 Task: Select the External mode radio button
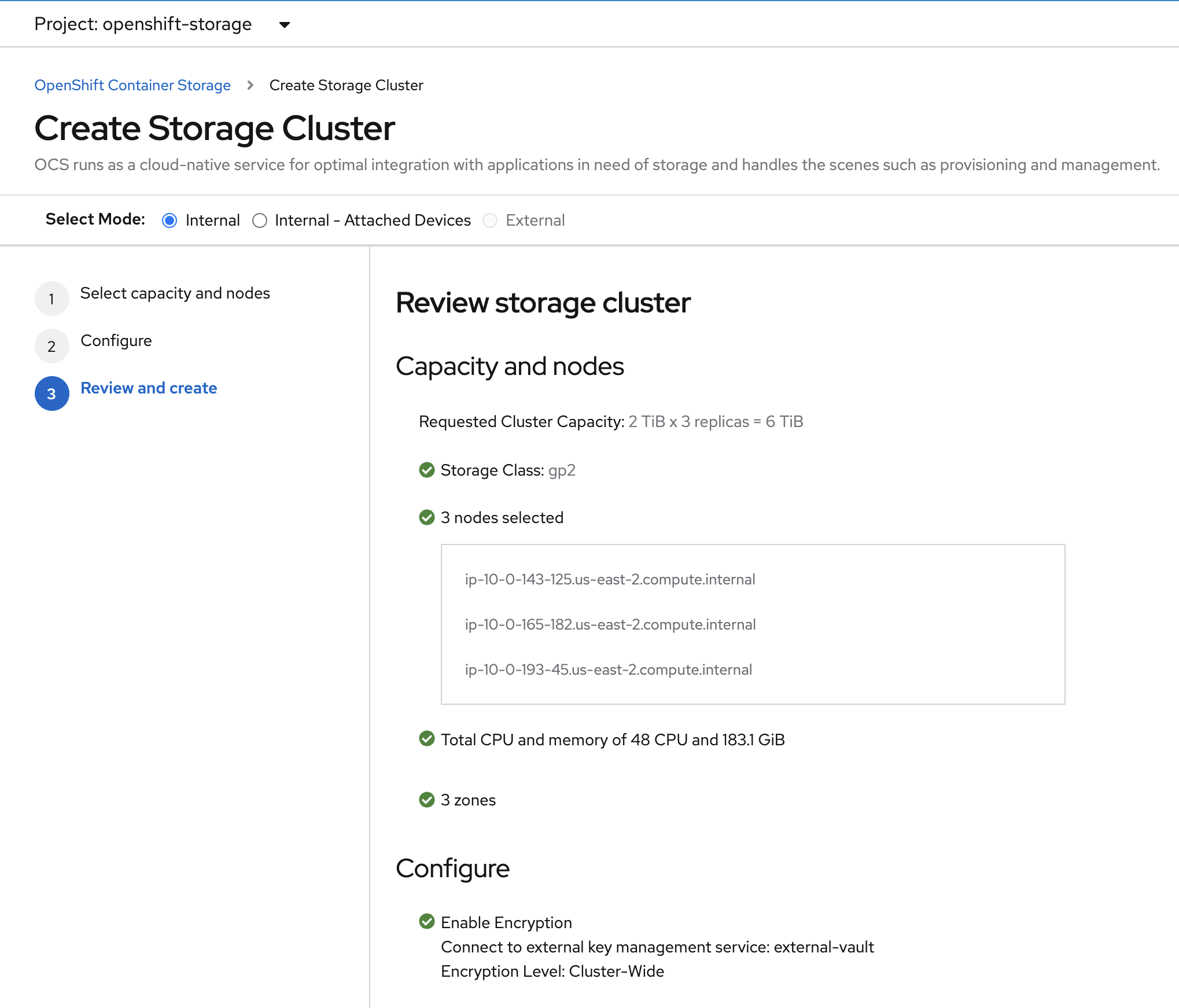490,220
